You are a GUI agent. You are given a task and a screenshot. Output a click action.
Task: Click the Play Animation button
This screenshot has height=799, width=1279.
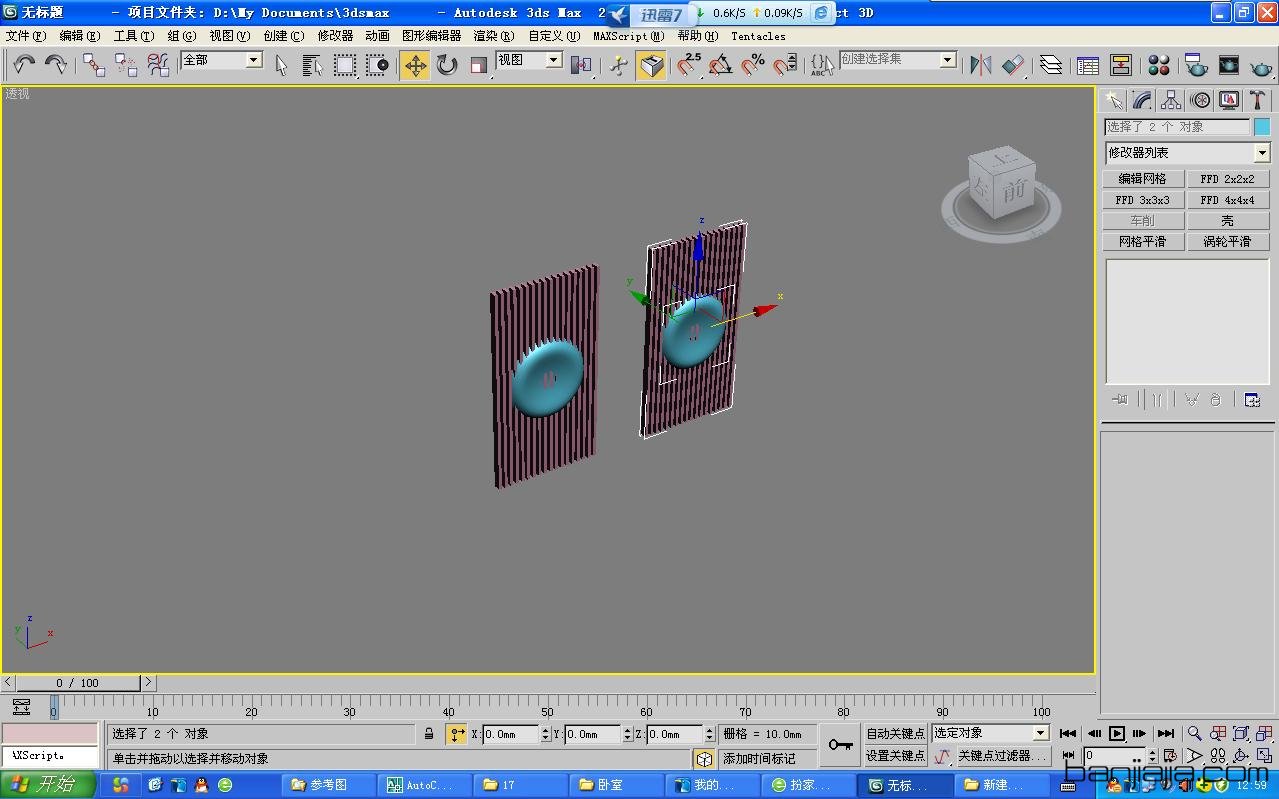coord(1117,734)
